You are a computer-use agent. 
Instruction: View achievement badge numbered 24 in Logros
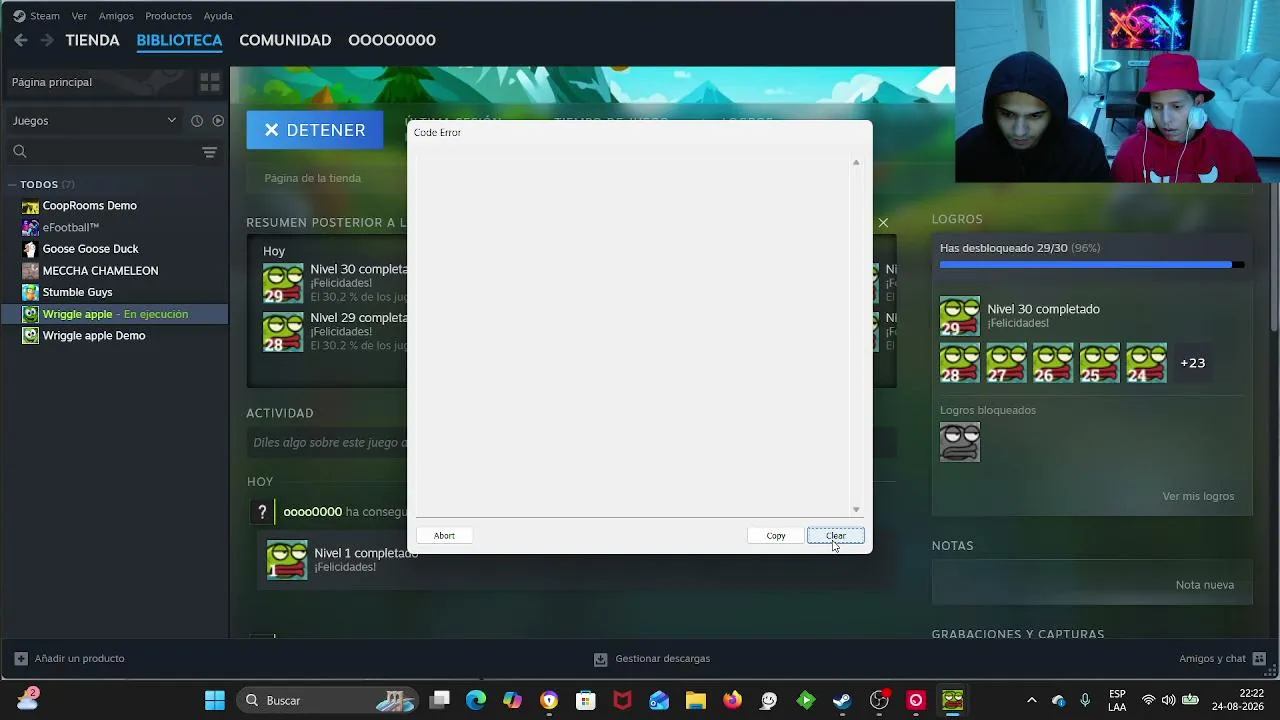point(1146,363)
